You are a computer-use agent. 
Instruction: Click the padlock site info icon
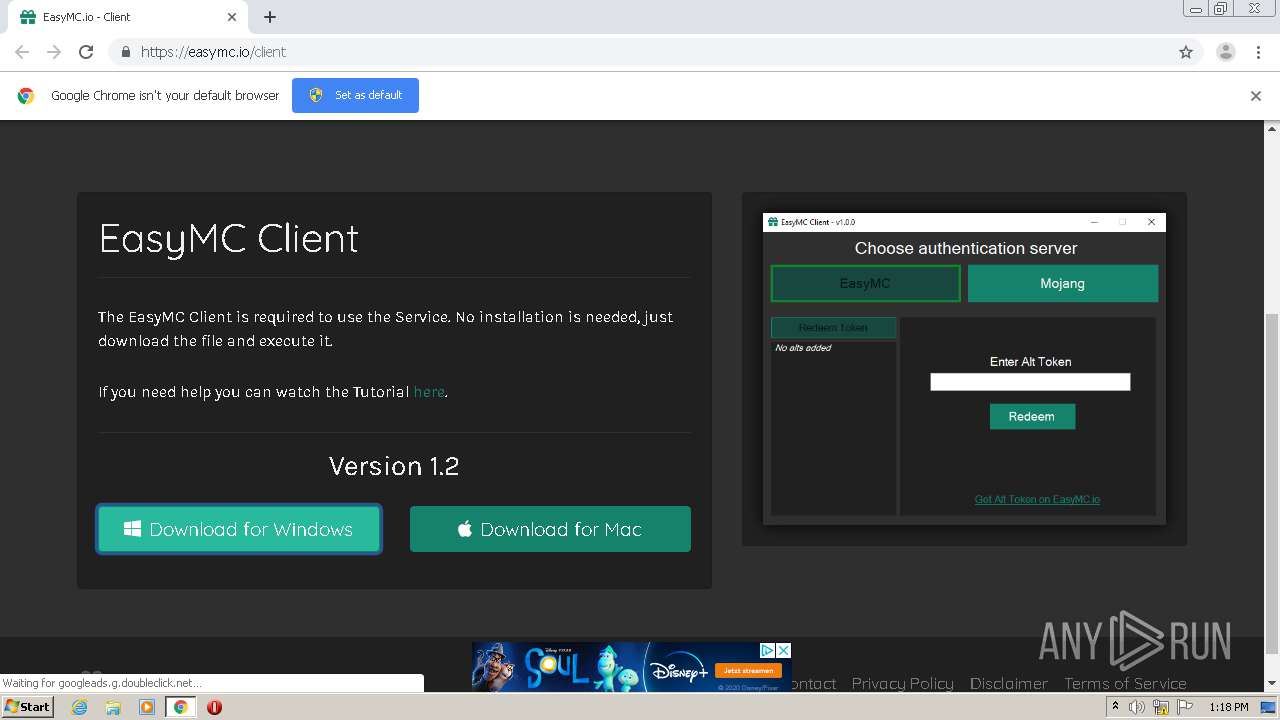pos(125,52)
